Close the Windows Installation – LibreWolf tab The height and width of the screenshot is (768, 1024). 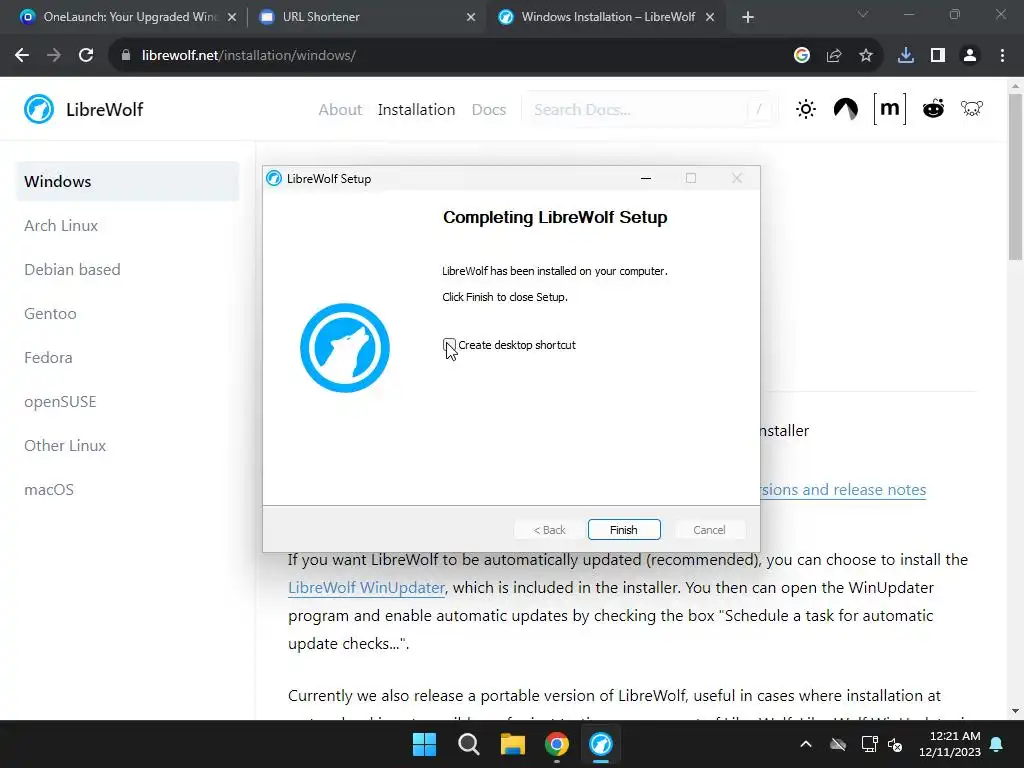pyautogui.click(x=710, y=17)
